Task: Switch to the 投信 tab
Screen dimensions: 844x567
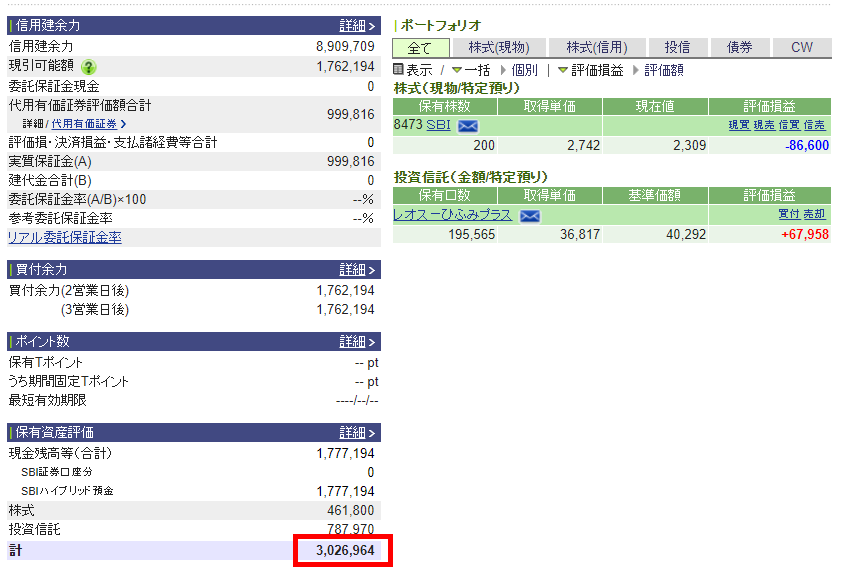Action: click(677, 47)
